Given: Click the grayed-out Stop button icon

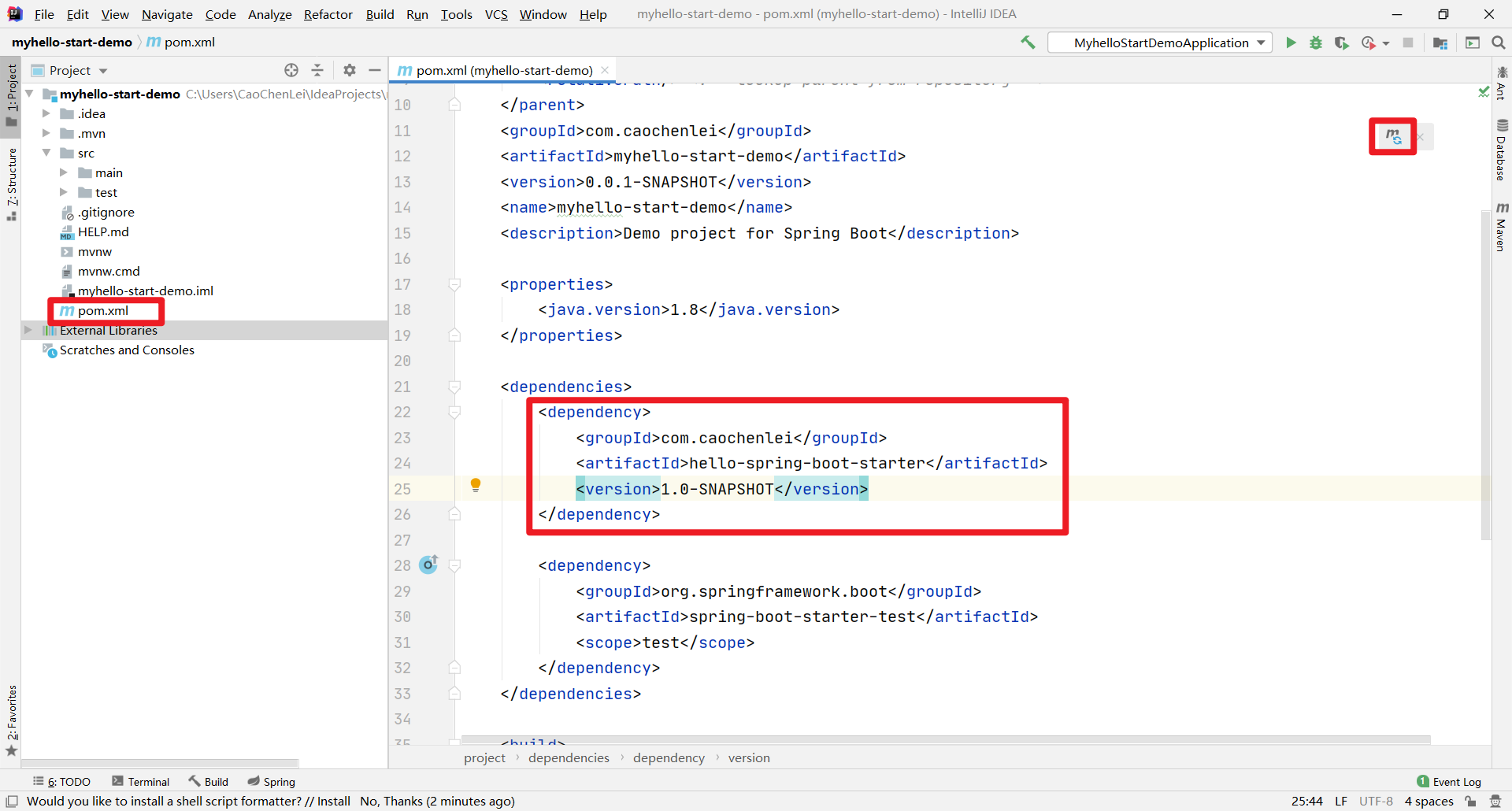Looking at the screenshot, I should pyautogui.click(x=1408, y=43).
